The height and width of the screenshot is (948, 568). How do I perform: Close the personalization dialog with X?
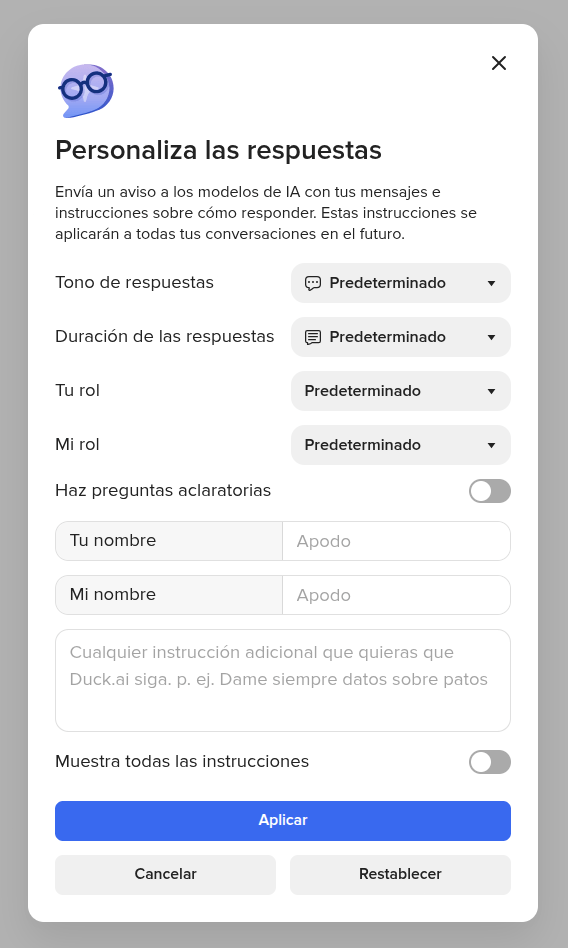coord(498,63)
